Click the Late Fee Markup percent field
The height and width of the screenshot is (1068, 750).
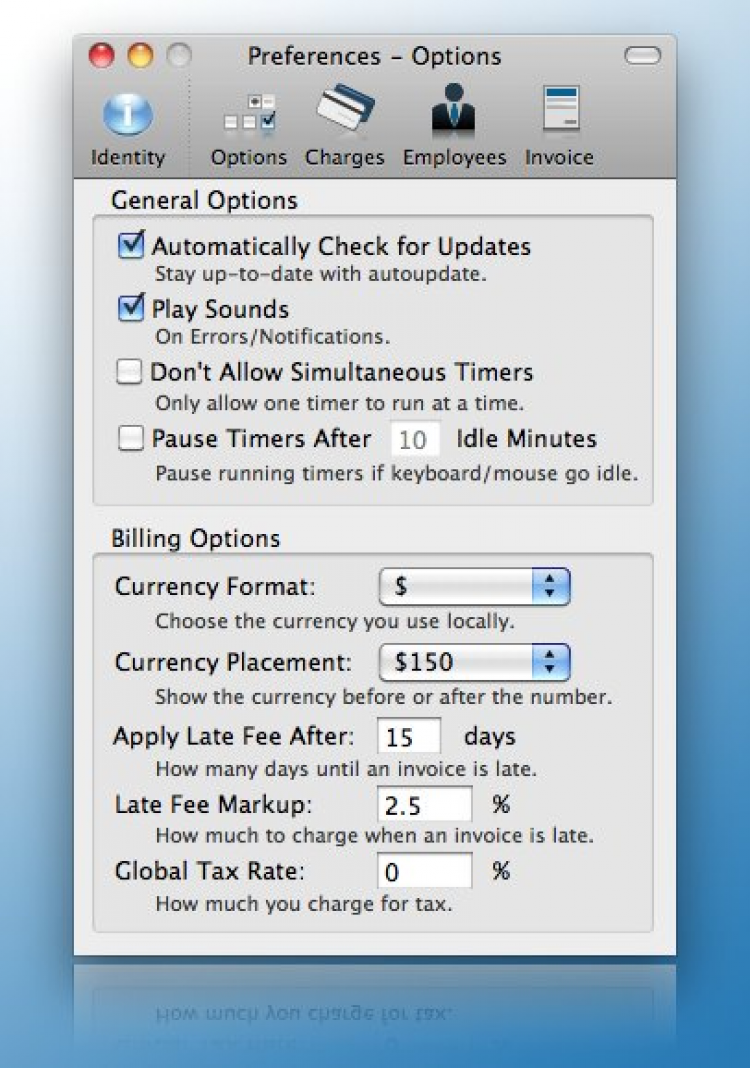(x=424, y=805)
